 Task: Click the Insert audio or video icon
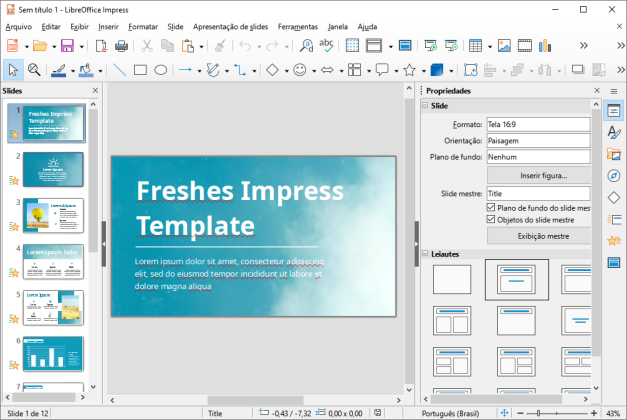[x=525, y=46]
